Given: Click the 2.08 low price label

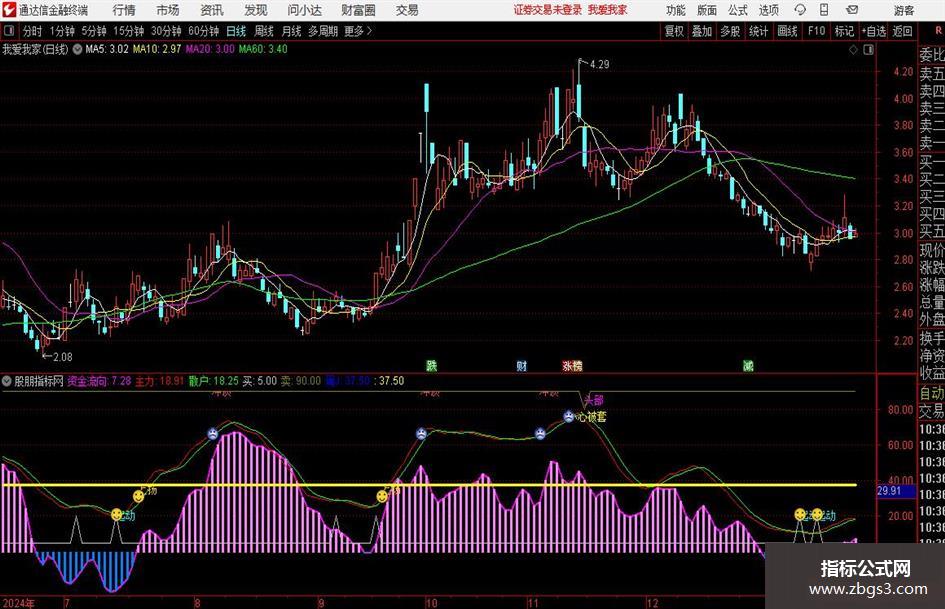Looking at the screenshot, I should pos(63,357).
